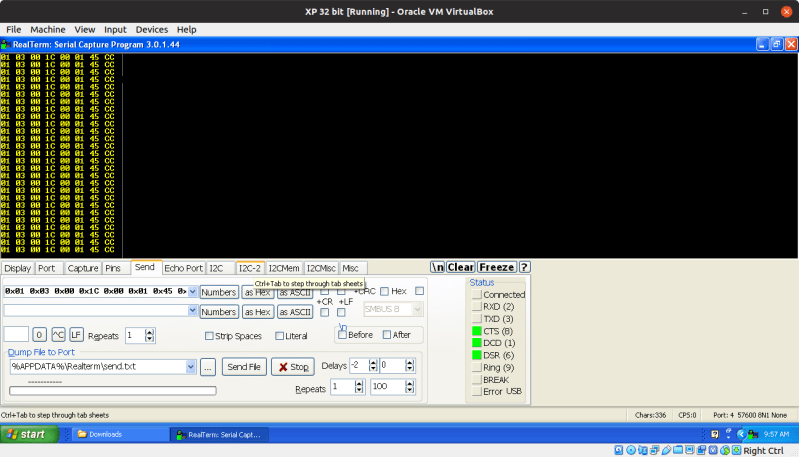Expand the first send string history dropdown
Image resolution: width=799 pixels, height=457 pixels.
tap(192, 291)
